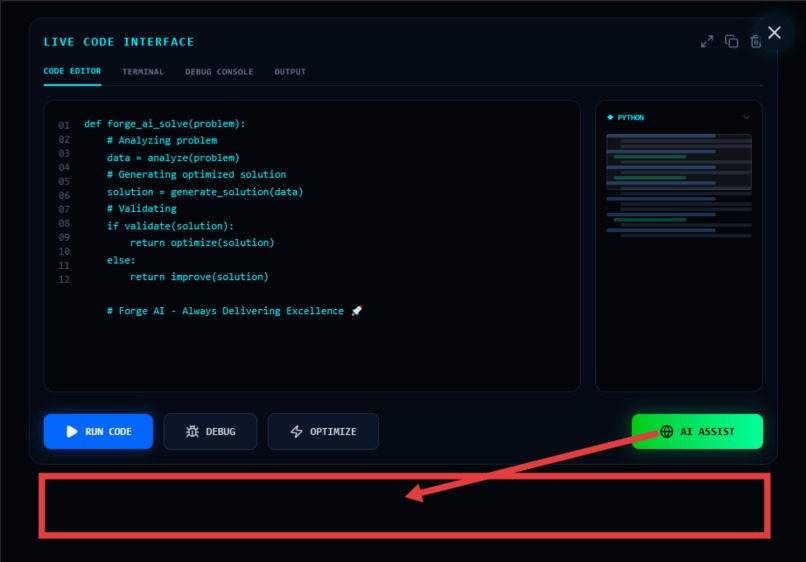Click the rocket emoji in the code
806x562 pixels.
click(357, 311)
